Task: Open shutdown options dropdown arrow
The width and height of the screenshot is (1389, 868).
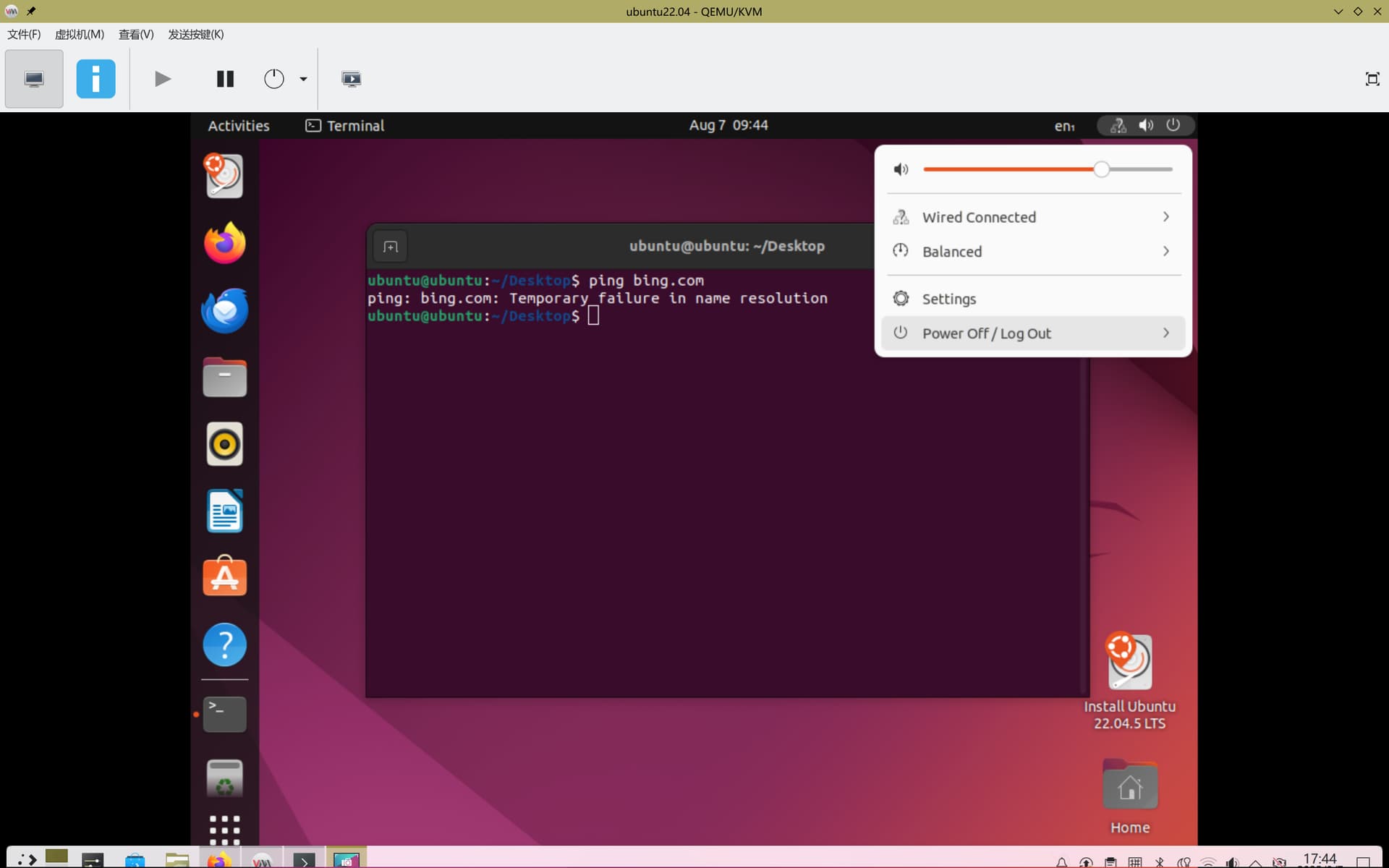Action: pos(304,79)
